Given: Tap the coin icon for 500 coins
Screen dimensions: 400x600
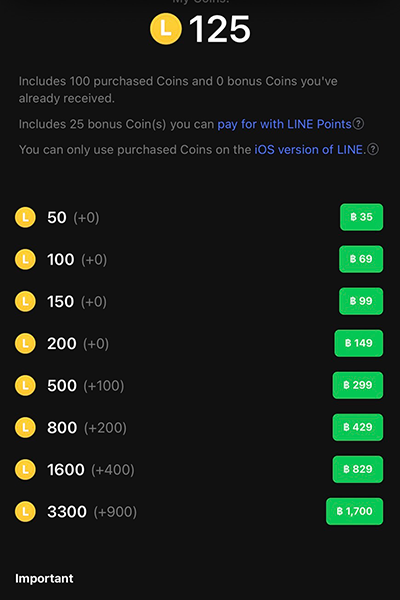Looking at the screenshot, I should (25, 385).
